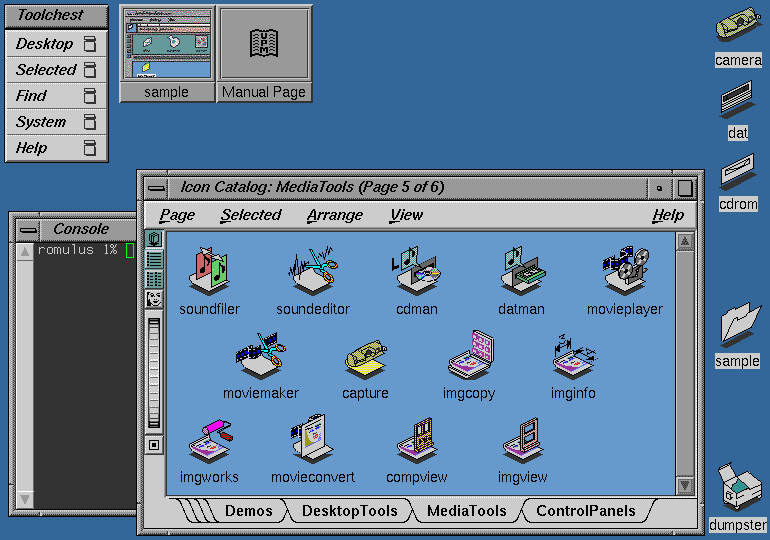Open the Find toolchest menu

click(56, 96)
